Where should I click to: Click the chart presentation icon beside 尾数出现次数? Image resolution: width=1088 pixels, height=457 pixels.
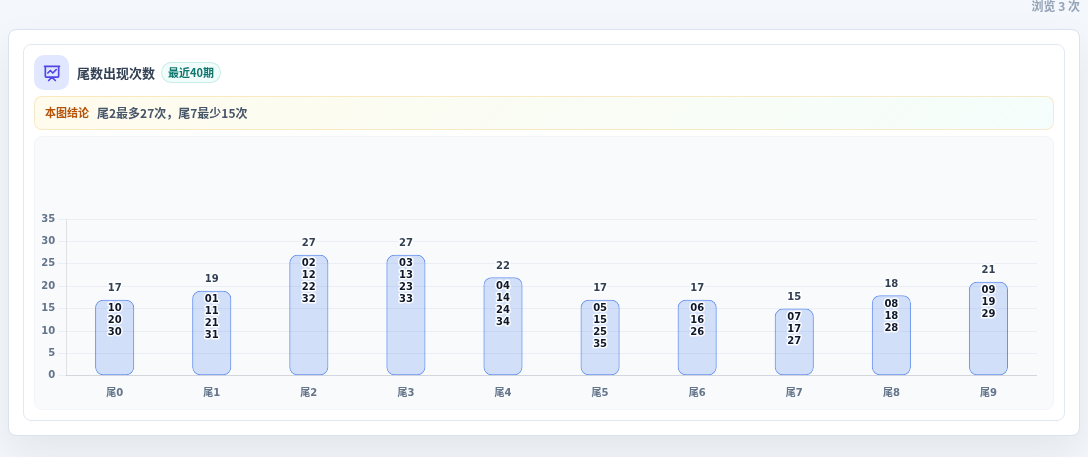pyautogui.click(x=51, y=73)
